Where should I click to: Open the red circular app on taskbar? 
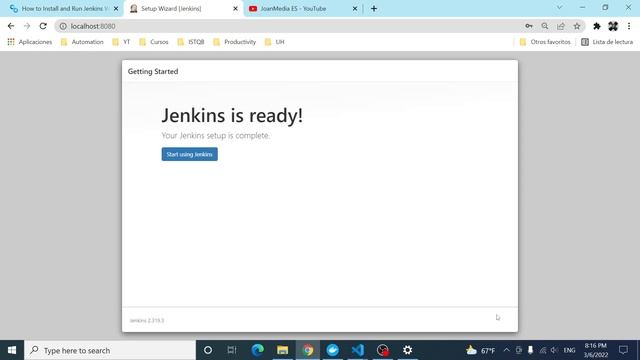[383, 350]
